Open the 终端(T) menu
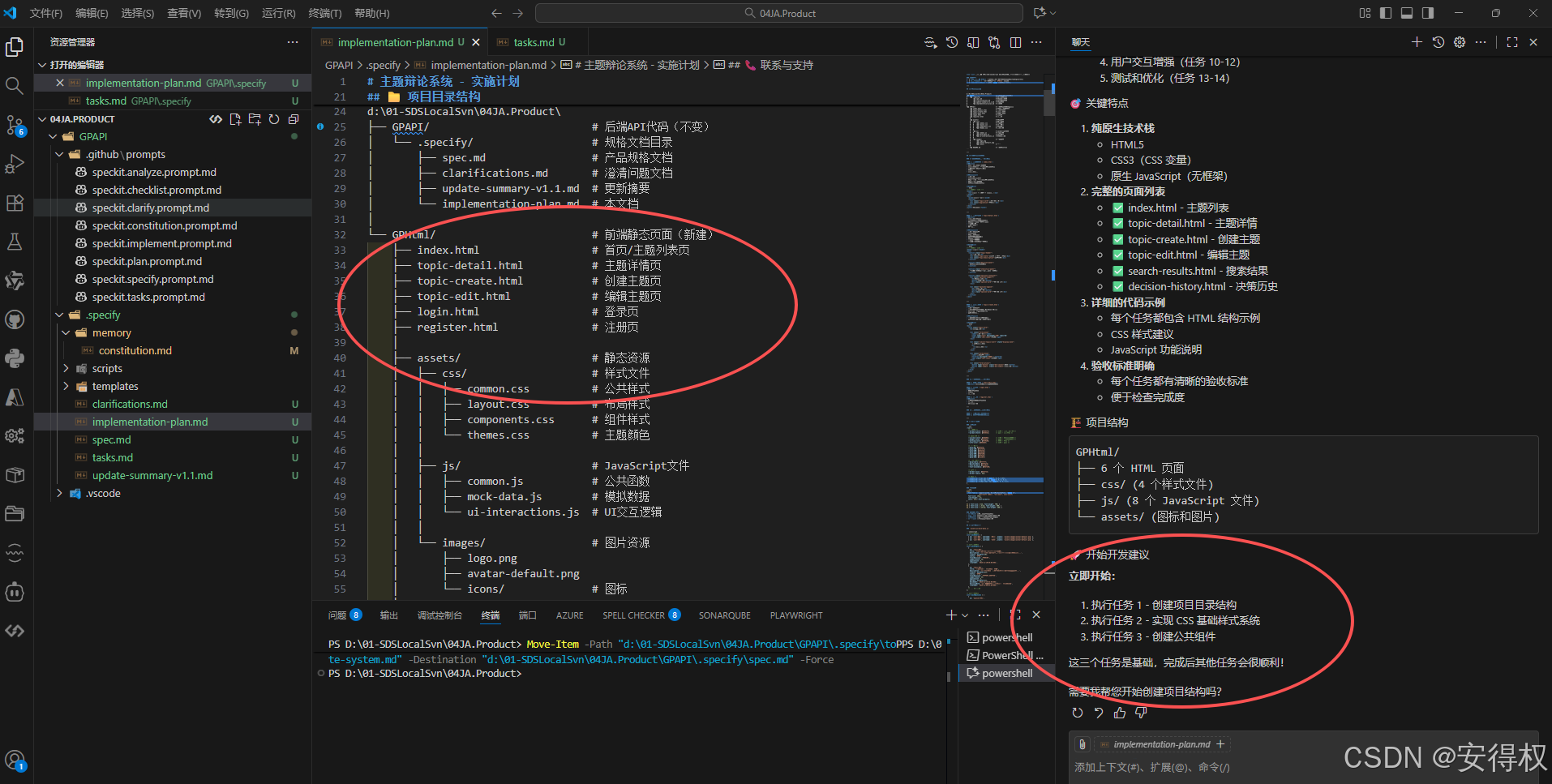This screenshot has width=1552, height=784. click(x=325, y=13)
